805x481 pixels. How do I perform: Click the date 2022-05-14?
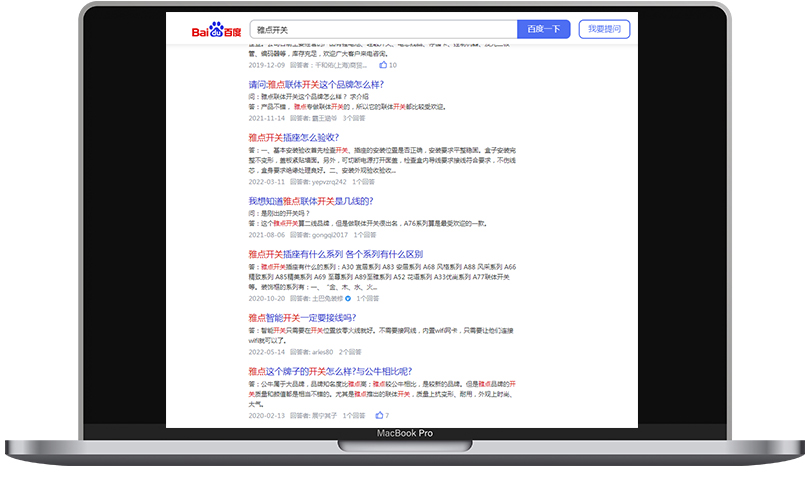point(266,352)
